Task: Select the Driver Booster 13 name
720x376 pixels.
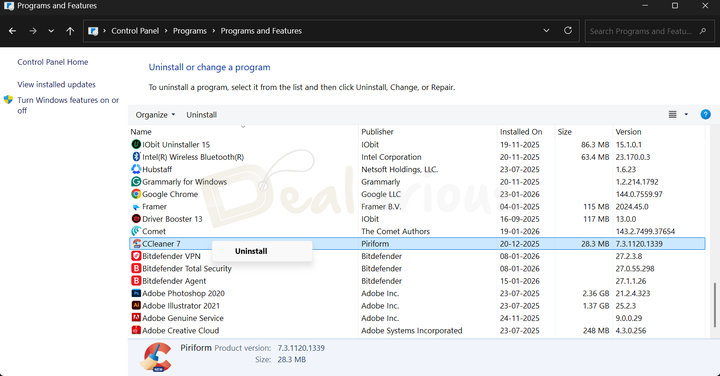Action: coord(172,219)
